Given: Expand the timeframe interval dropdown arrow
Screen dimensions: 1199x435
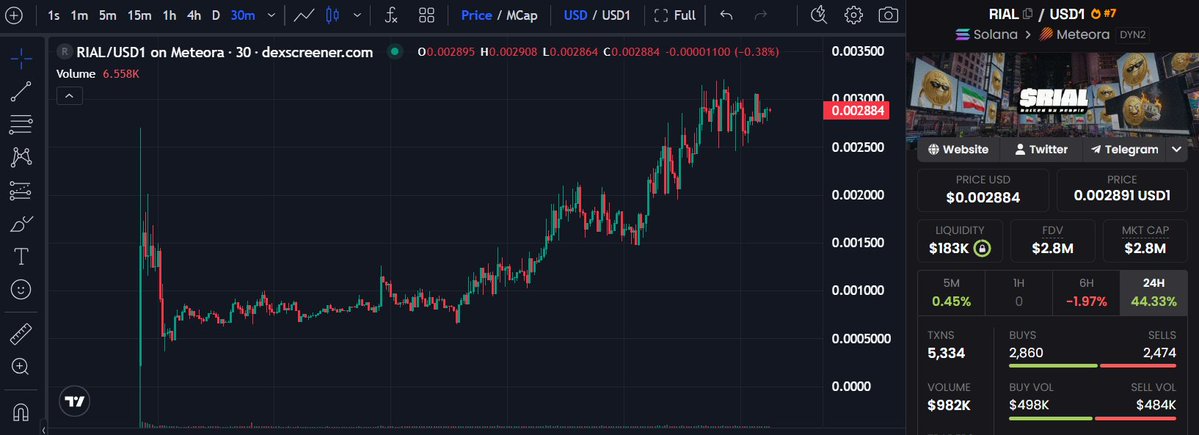Looking at the screenshot, I should pos(271,15).
